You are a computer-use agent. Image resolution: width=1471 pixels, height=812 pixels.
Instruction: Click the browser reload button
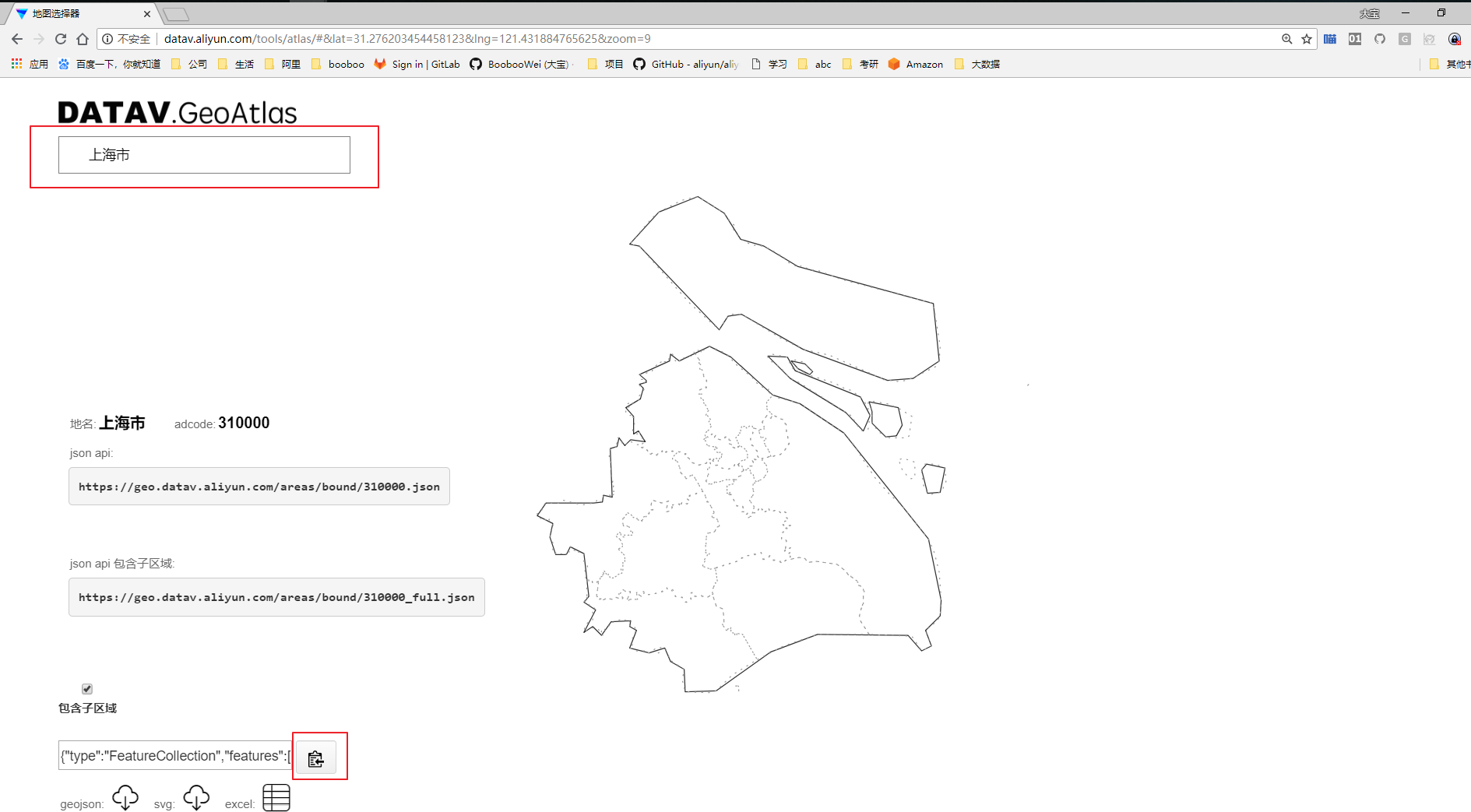point(61,39)
